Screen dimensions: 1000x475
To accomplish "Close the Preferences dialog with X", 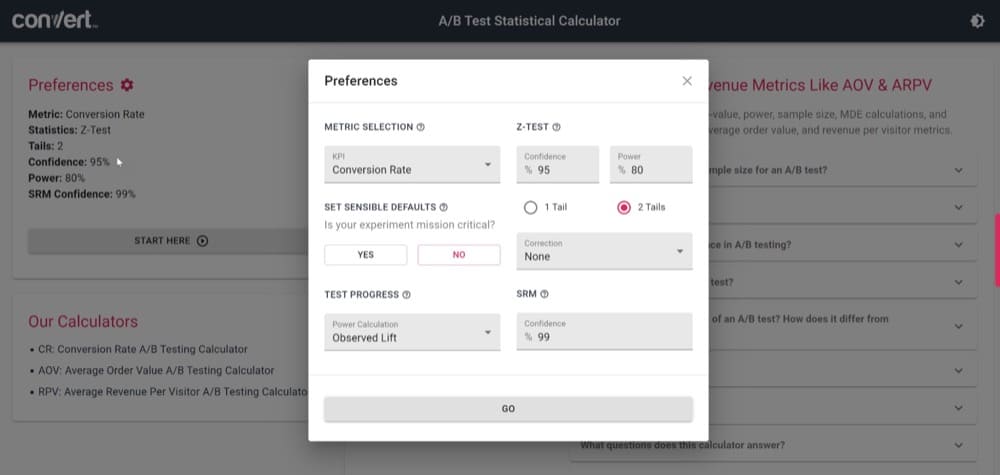I will click(x=687, y=81).
